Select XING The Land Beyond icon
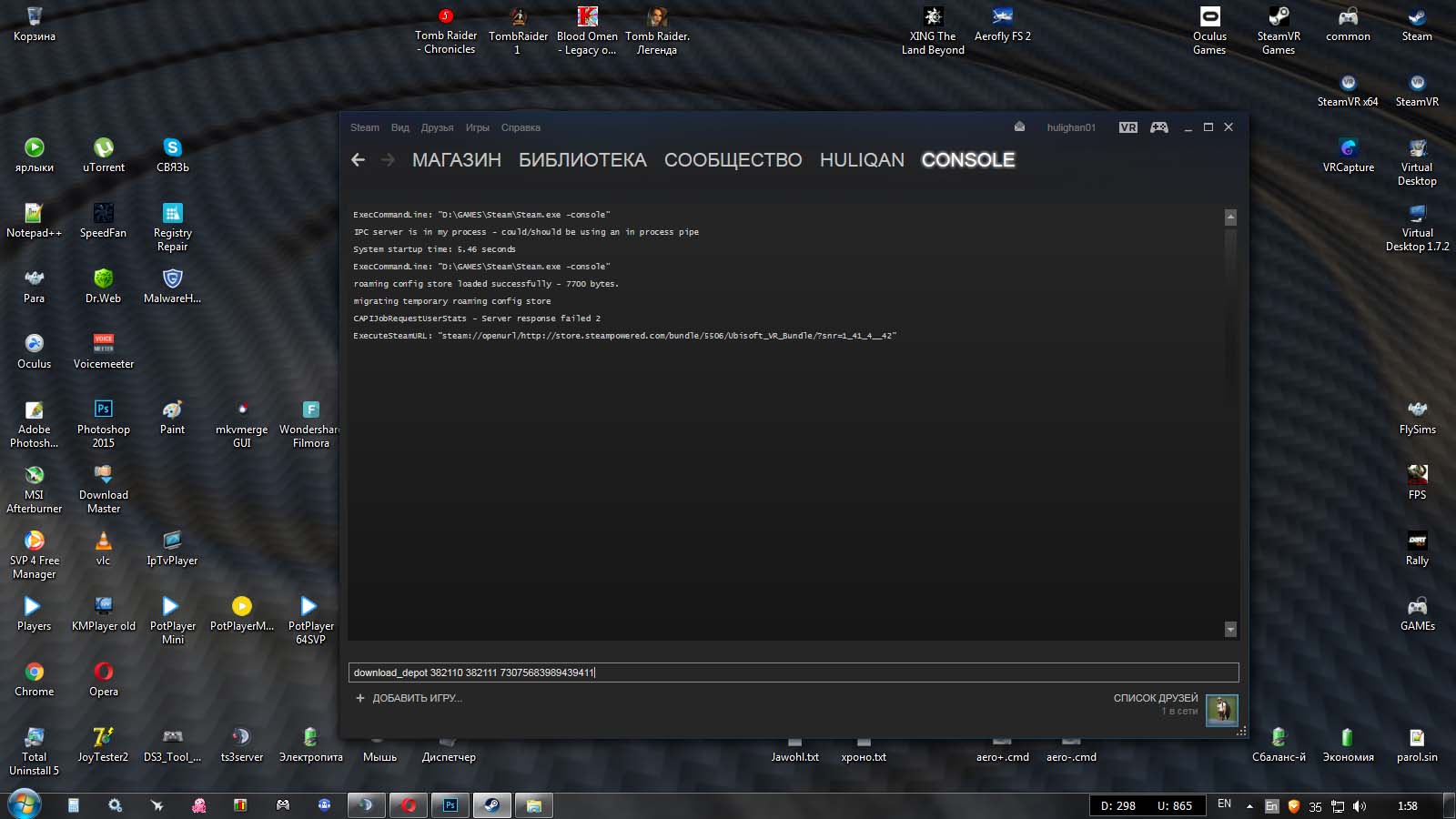 pyautogui.click(x=933, y=30)
